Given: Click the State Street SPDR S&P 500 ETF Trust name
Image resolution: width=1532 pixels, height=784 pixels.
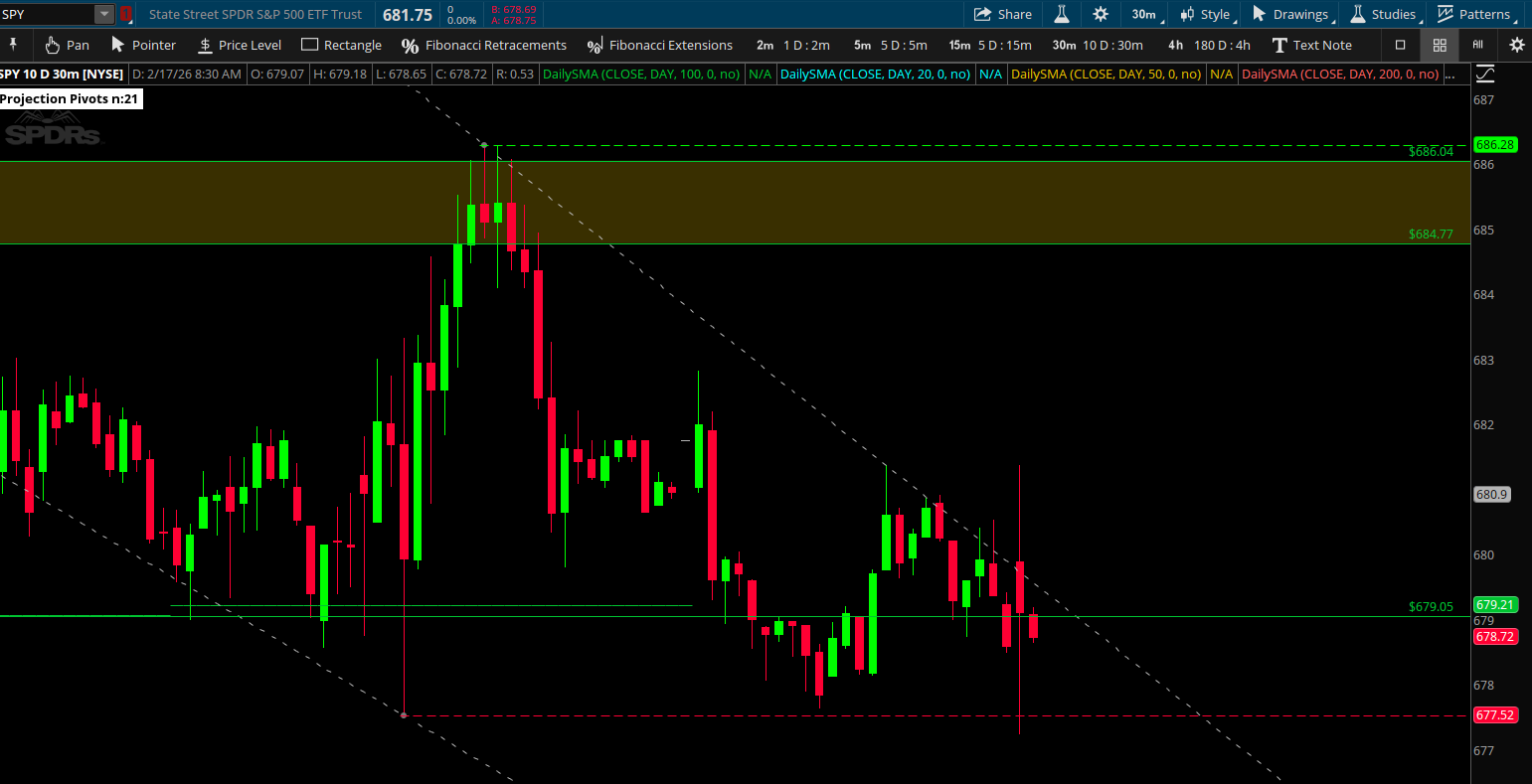Looking at the screenshot, I should click(x=255, y=14).
